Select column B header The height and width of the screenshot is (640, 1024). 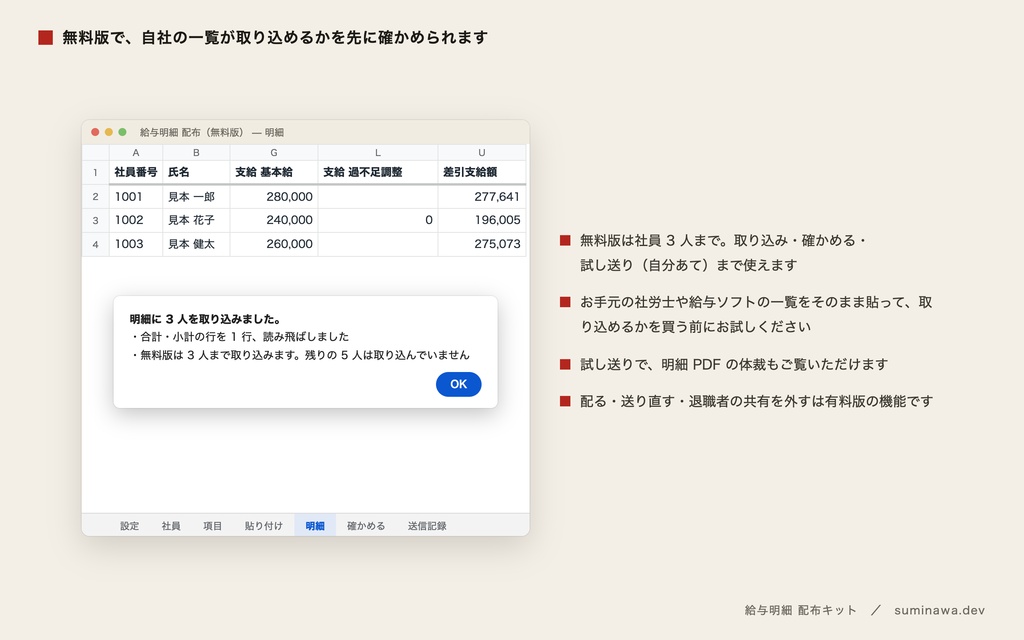point(196,153)
